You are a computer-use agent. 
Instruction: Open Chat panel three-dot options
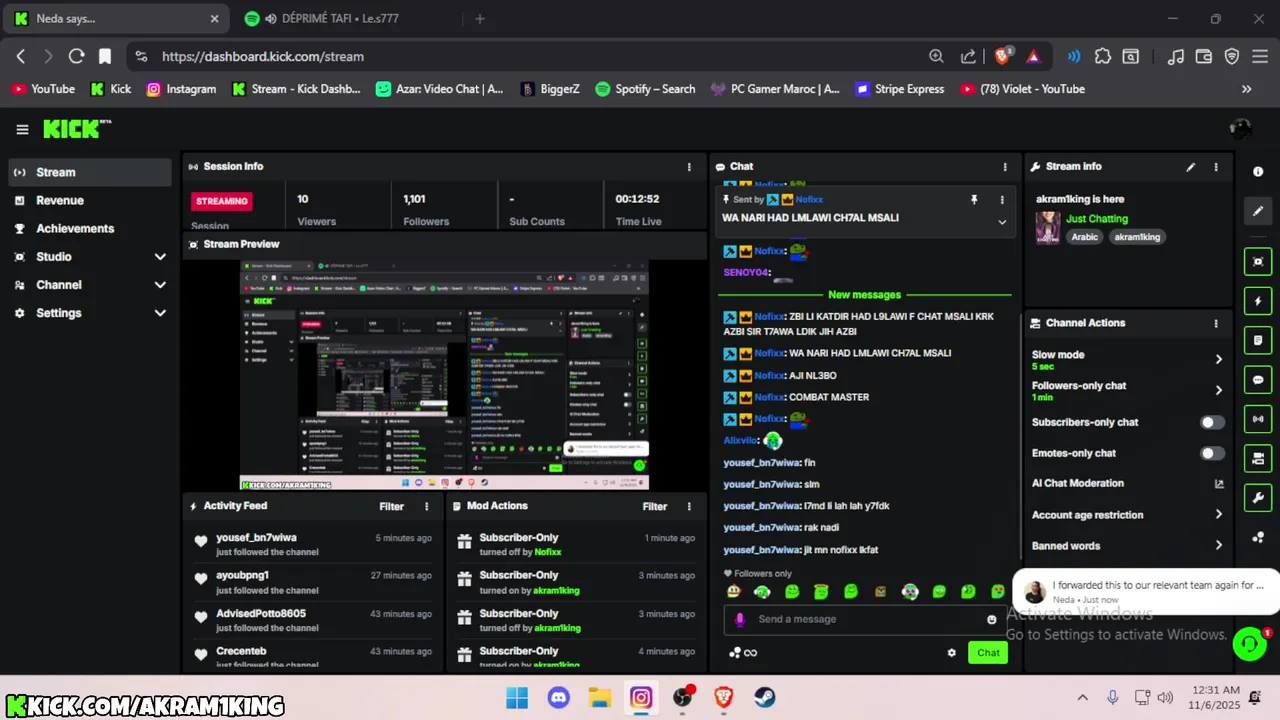[1005, 167]
